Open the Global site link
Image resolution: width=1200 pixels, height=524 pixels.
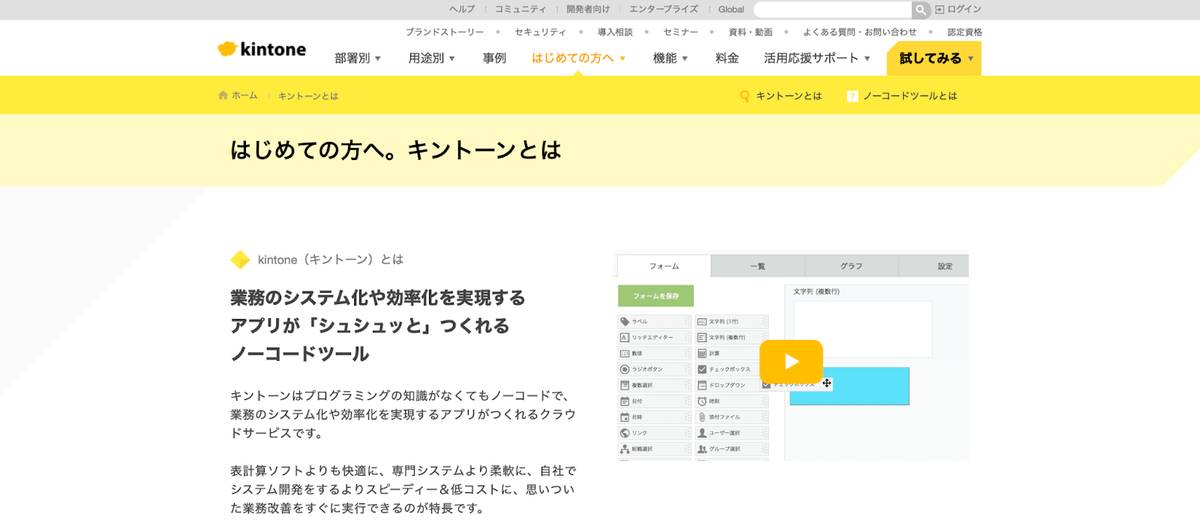[x=731, y=9]
